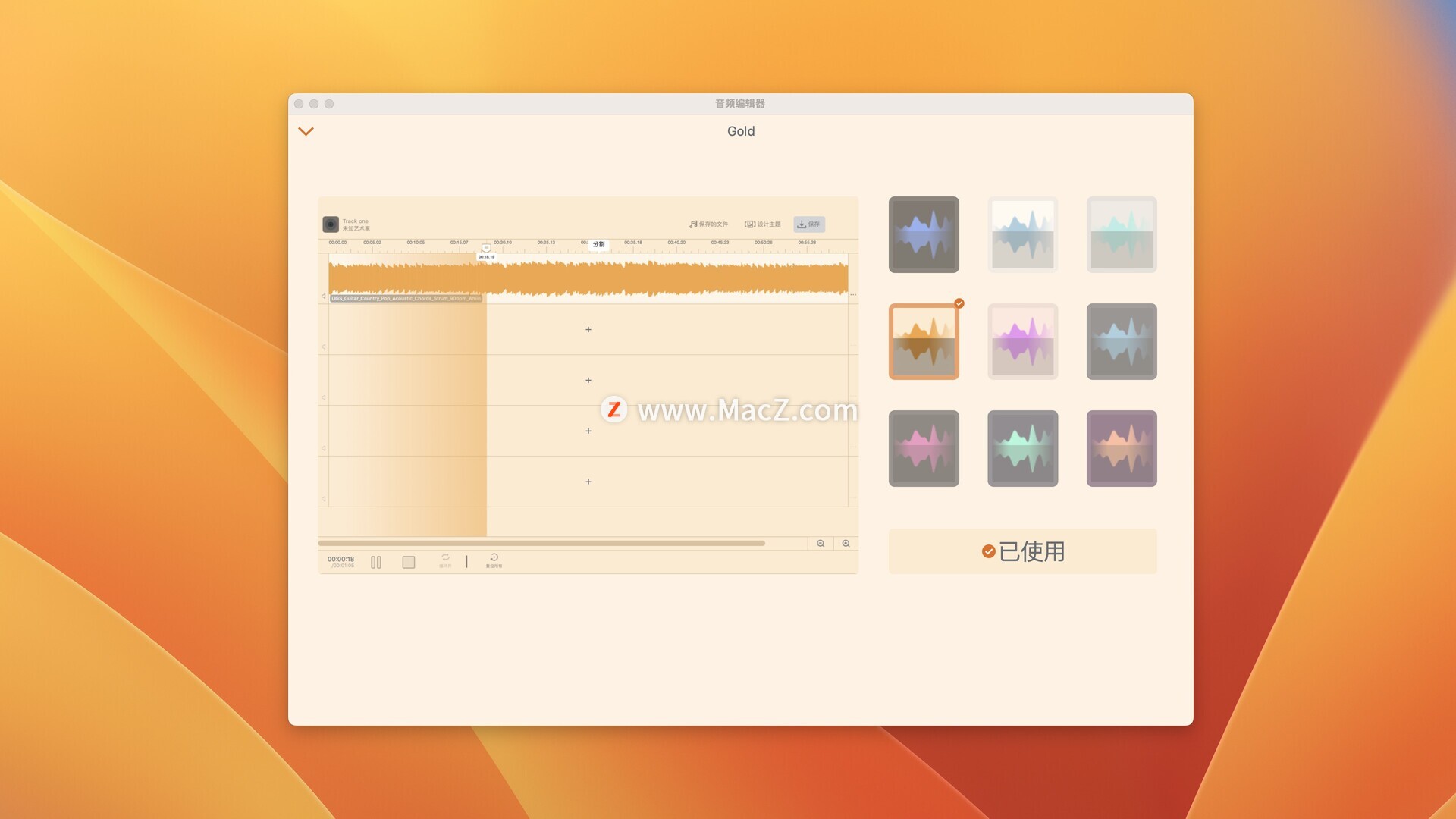Toggle the speaker icon of the fourth track
Viewport: 1456px width, 819px height.
pyautogui.click(x=324, y=449)
